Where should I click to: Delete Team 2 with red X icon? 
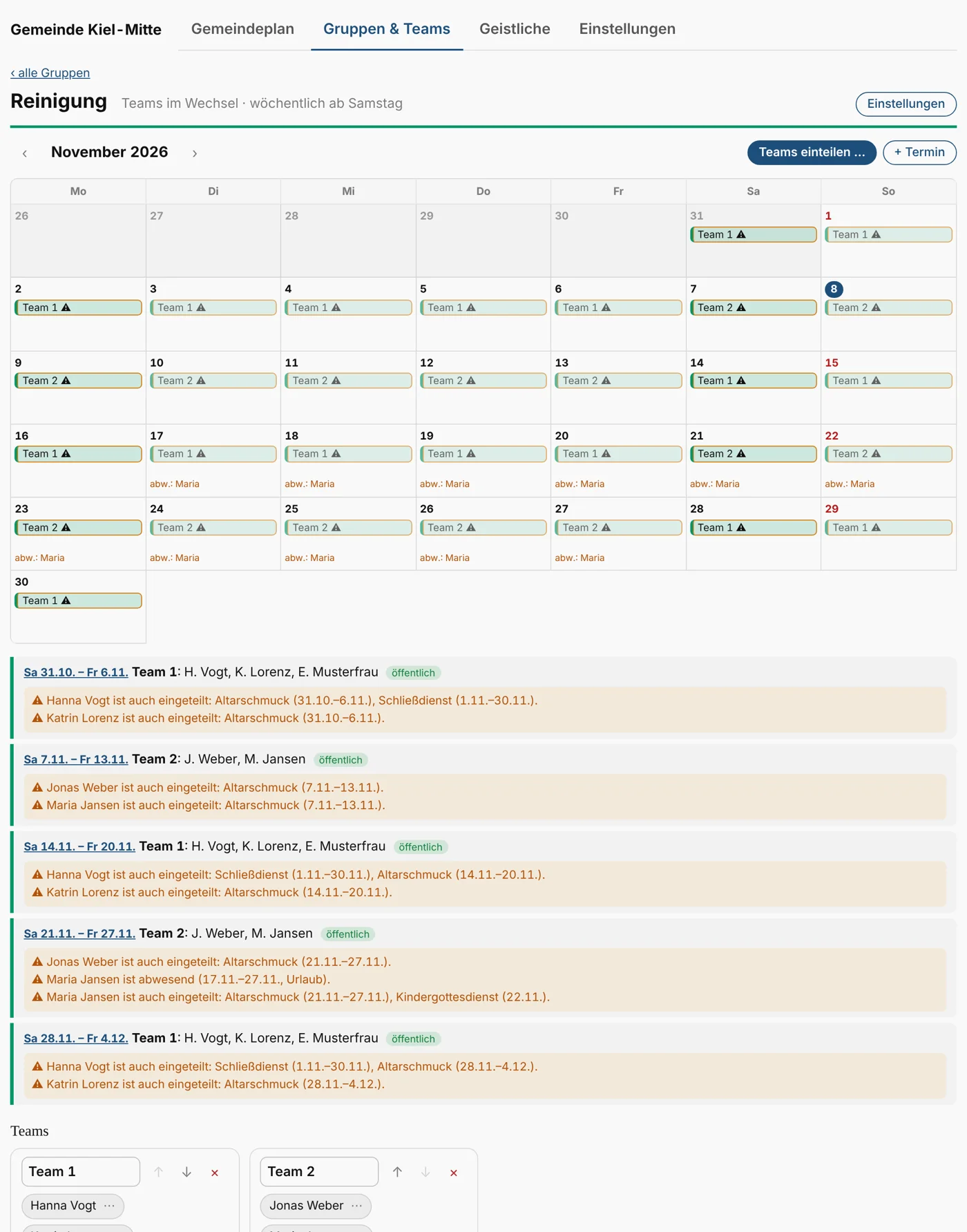tap(454, 1173)
